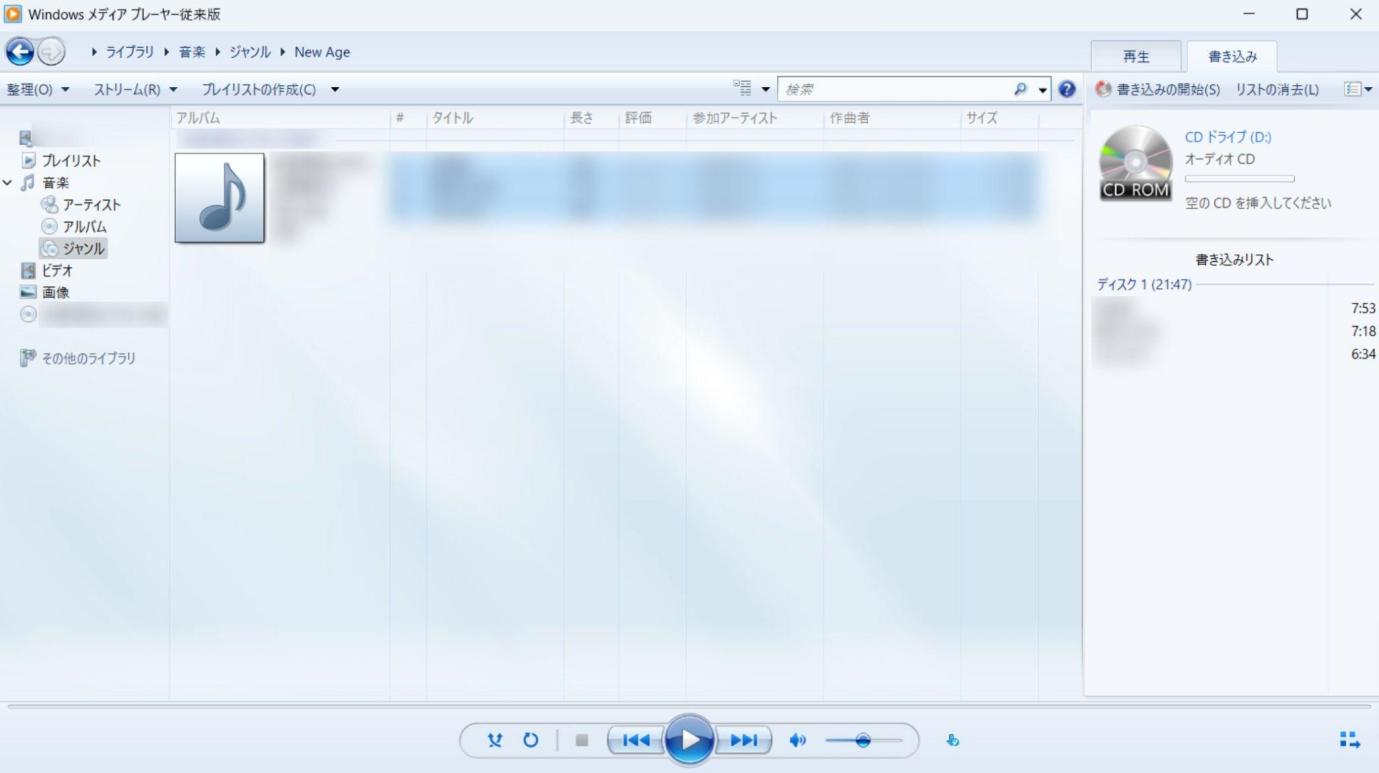
Task: Click the New Age breadcrumb
Action: tap(322, 52)
